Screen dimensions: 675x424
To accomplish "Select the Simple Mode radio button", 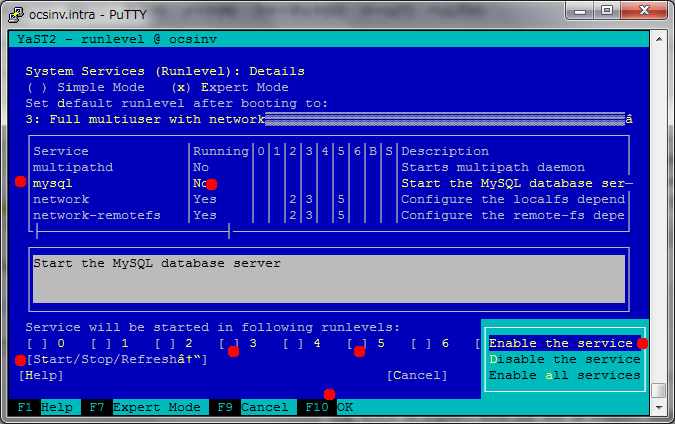I will click(x=86, y=87).
